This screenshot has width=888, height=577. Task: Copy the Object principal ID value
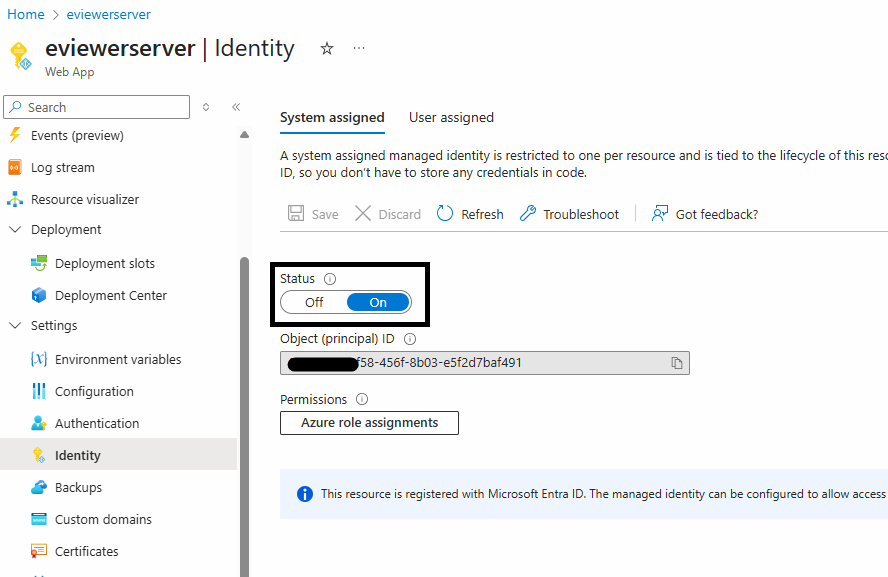pos(677,362)
